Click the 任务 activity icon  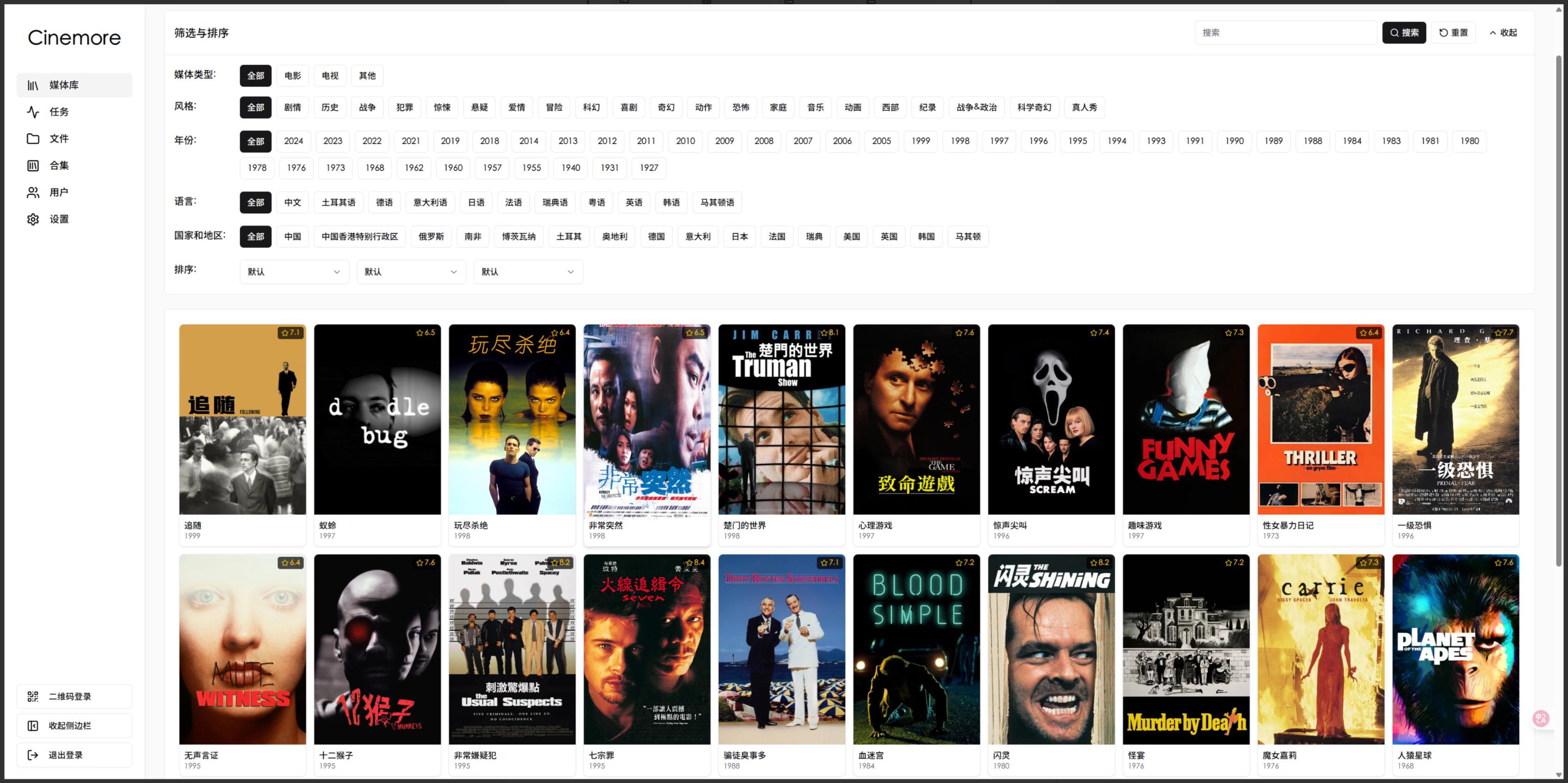33,112
